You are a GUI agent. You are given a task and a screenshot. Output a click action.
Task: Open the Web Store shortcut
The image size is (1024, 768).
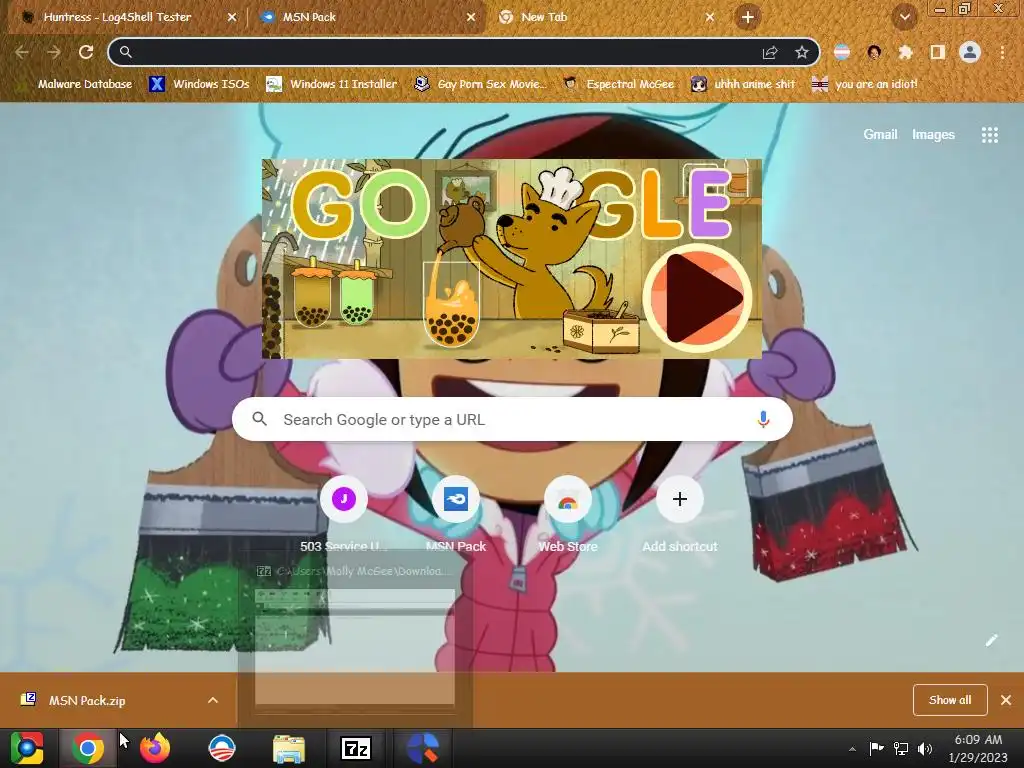click(568, 515)
